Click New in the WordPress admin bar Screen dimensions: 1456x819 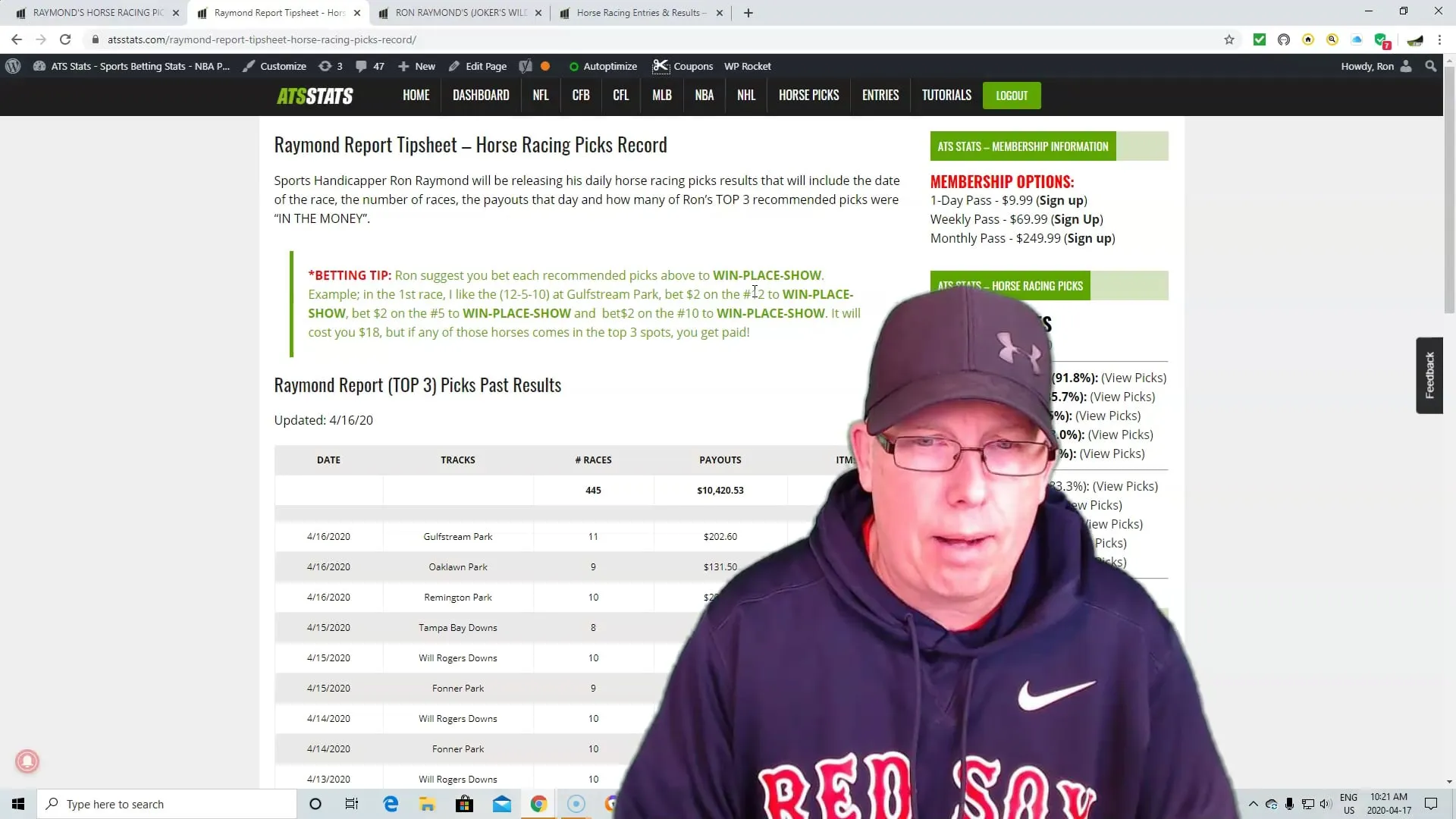click(416, 66)
